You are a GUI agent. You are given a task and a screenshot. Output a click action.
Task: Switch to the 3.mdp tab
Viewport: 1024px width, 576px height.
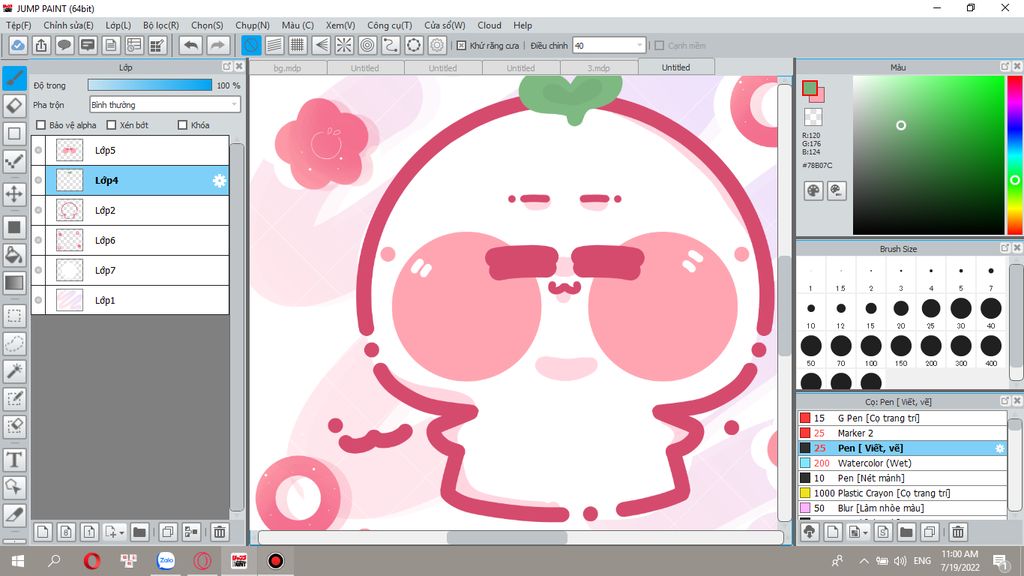[598, 68]
